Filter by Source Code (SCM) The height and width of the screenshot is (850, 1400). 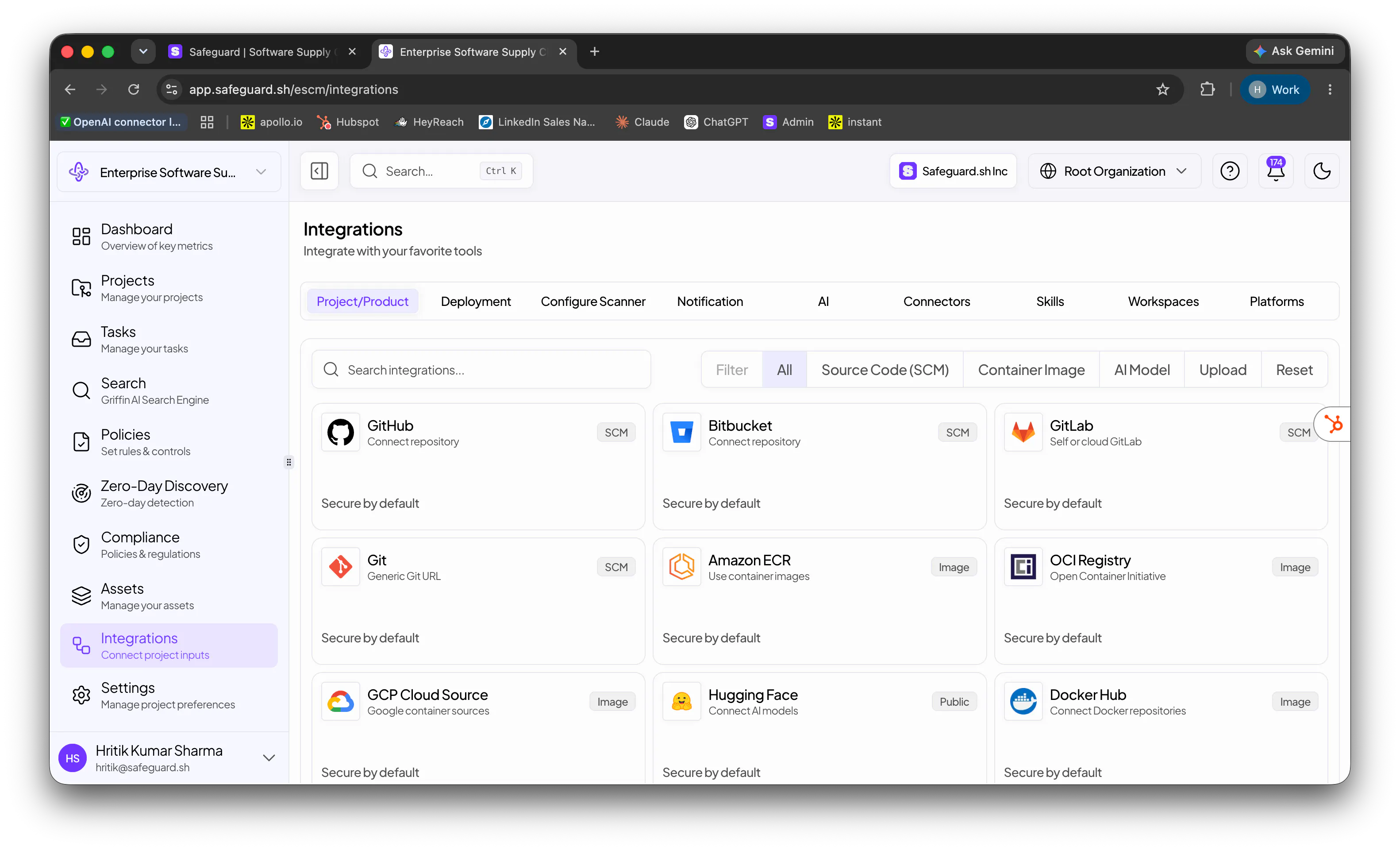[x=885, y=370]
